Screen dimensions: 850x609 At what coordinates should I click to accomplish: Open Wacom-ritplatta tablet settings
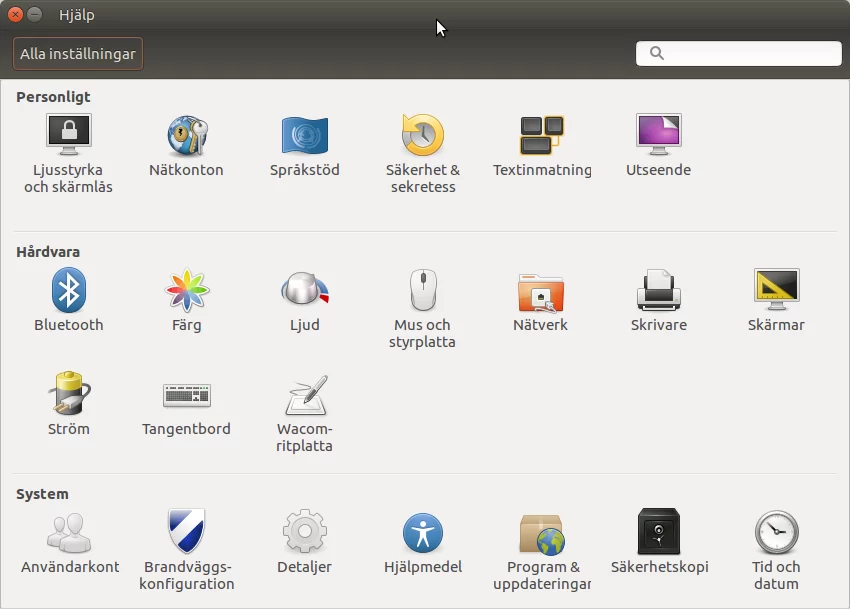(304, 397)
